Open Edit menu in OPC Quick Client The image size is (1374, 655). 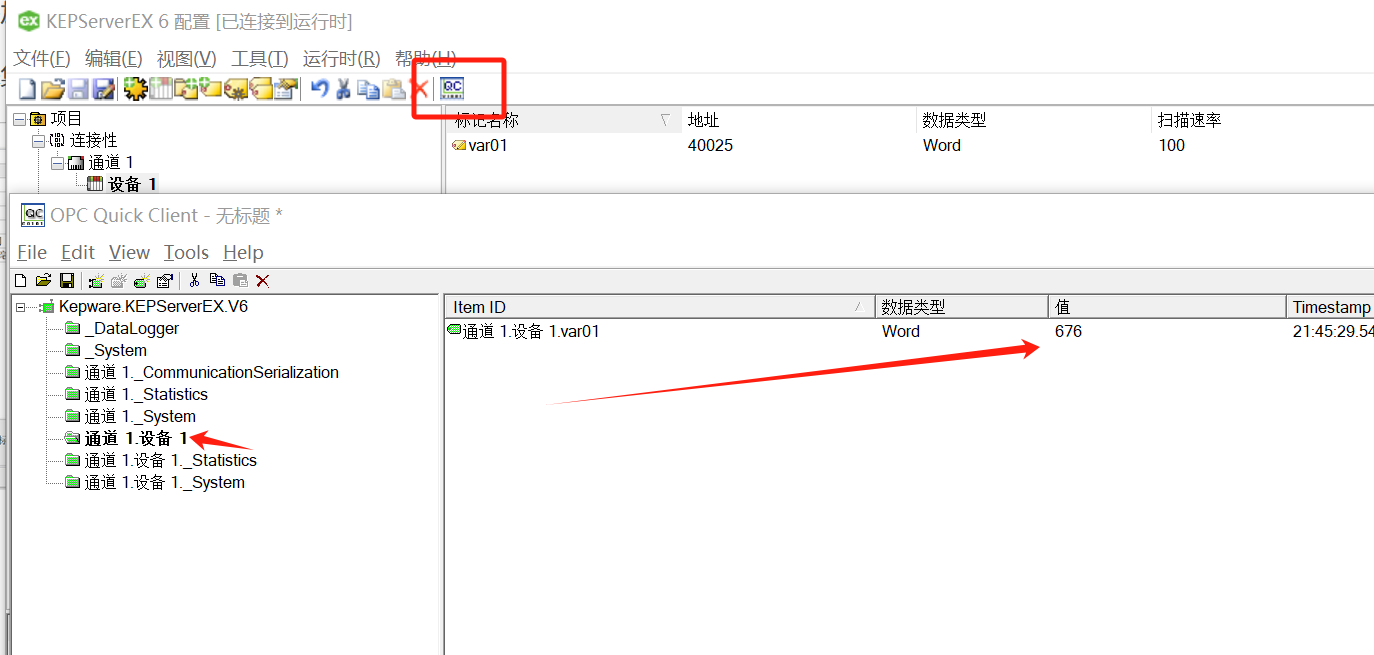pyautogui.click(x=78, y=252)
